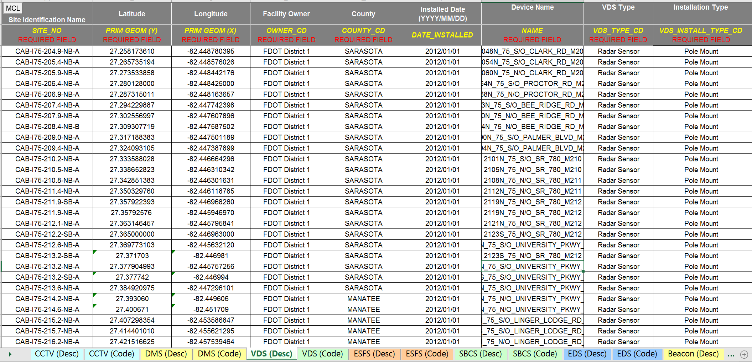Viewport: 752px width, 362px height.
Task: Select the VDS_INSTALL_TYPE_CD header cell
Action: (x=701, y=35)
